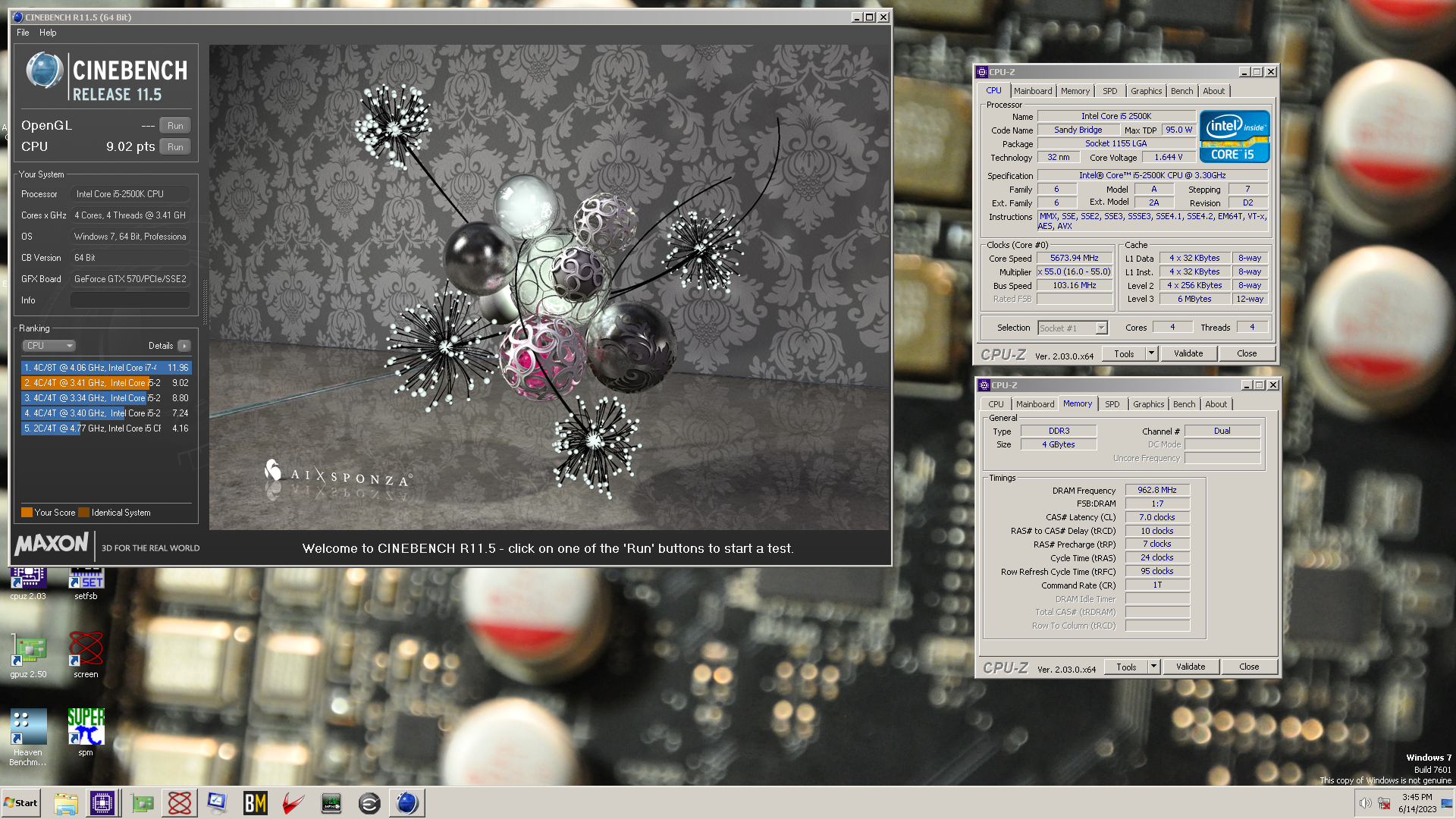This screenshot has width=1456, height=819.
Task: Switch to CPU tab in lower CPU-Z
Action: point(996,404)
